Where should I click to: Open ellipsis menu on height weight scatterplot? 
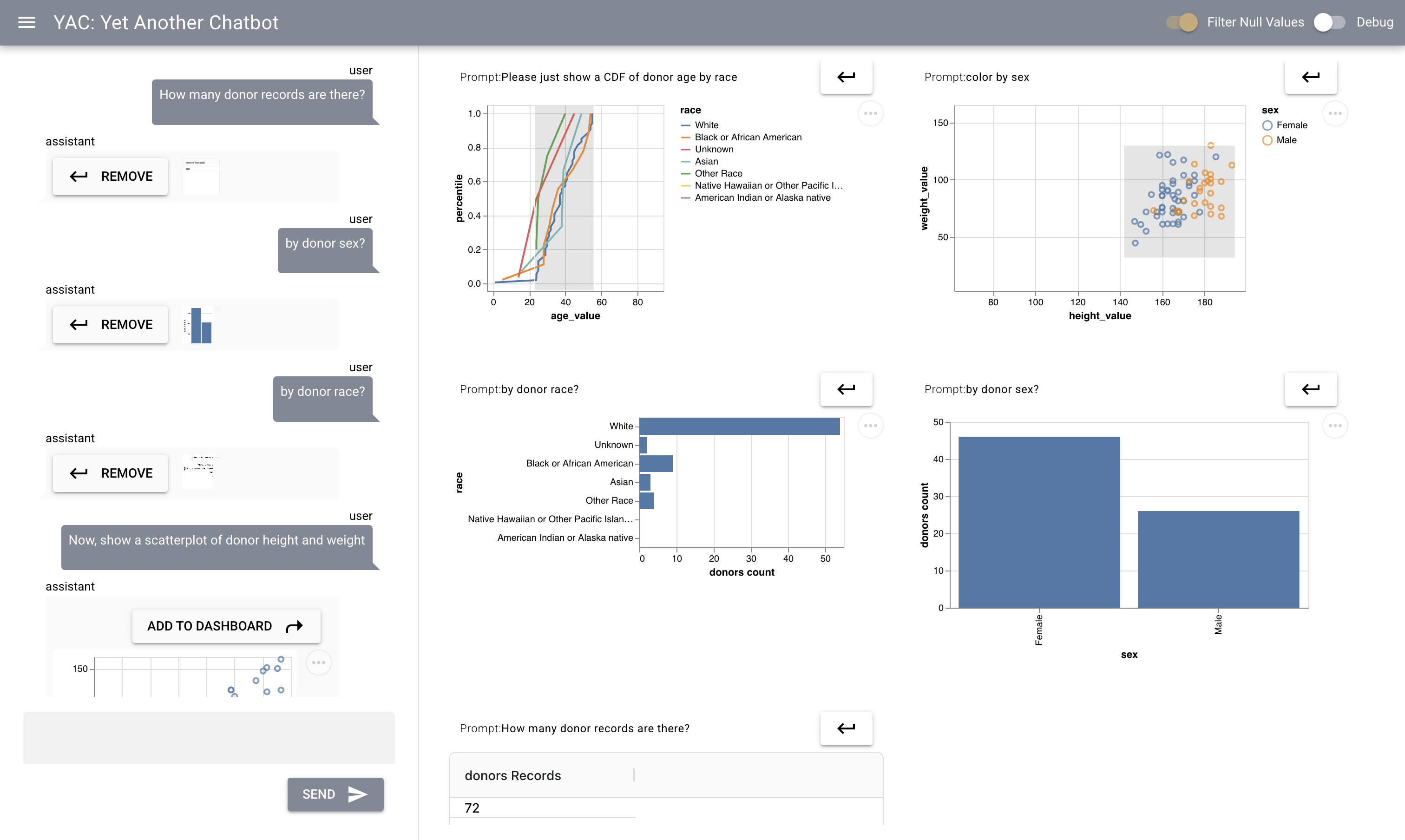click(1335, 114)
